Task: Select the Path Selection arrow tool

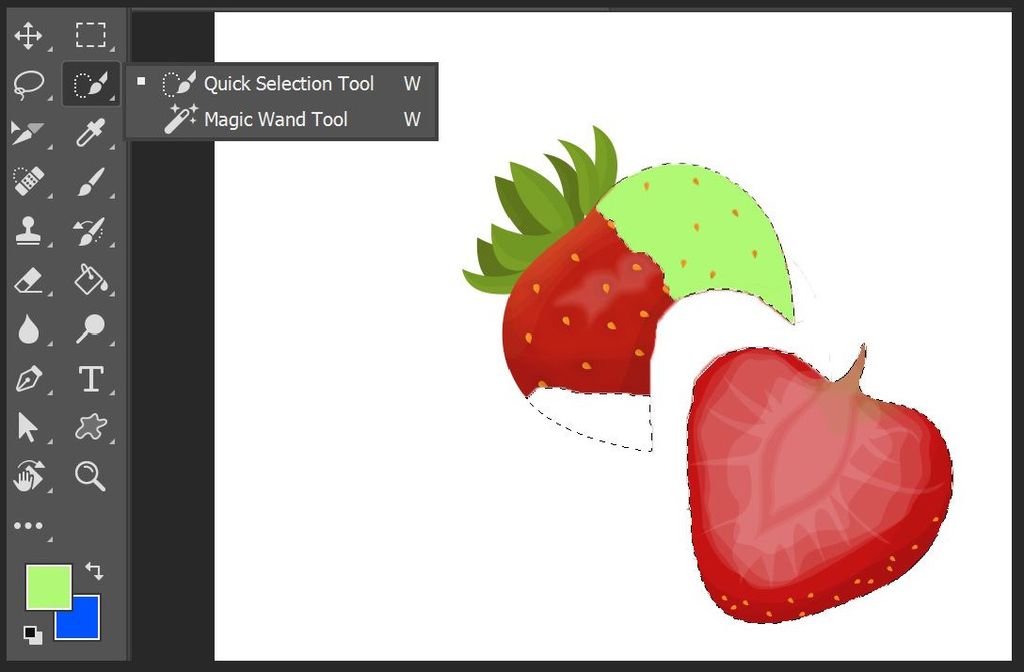Action: coord(28,428)
